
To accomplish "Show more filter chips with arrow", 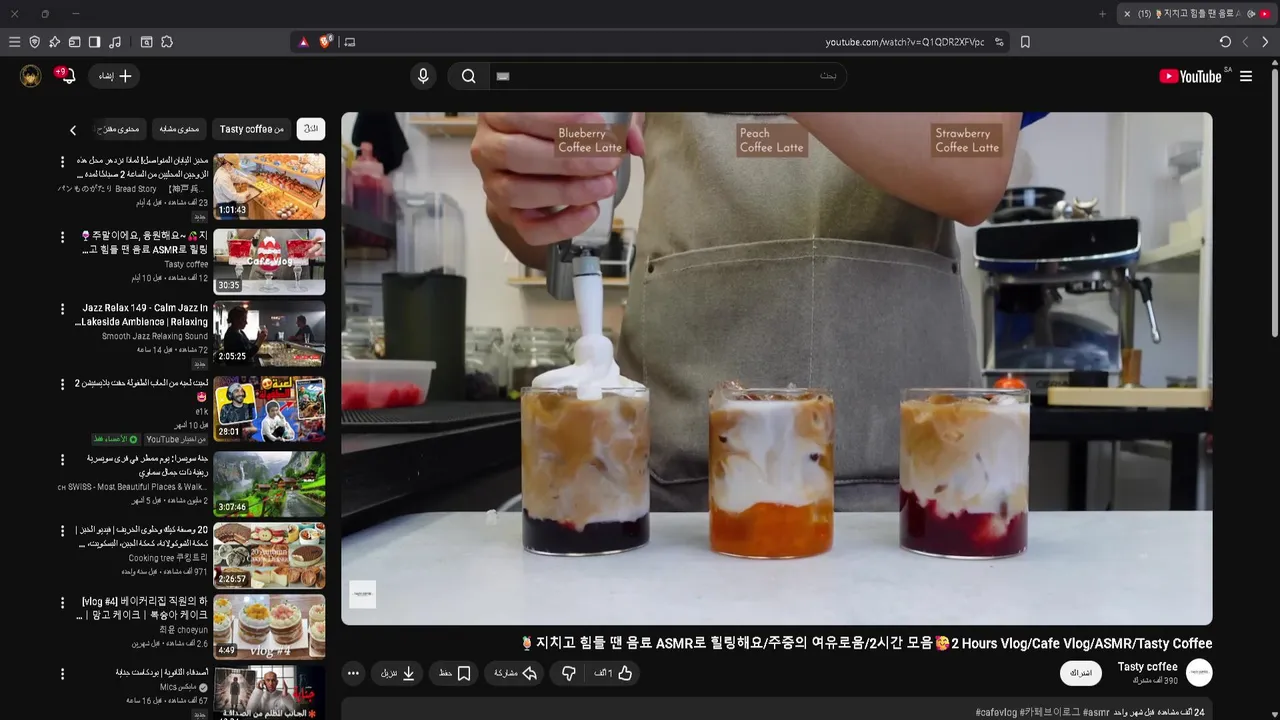I will pos(73,130).
